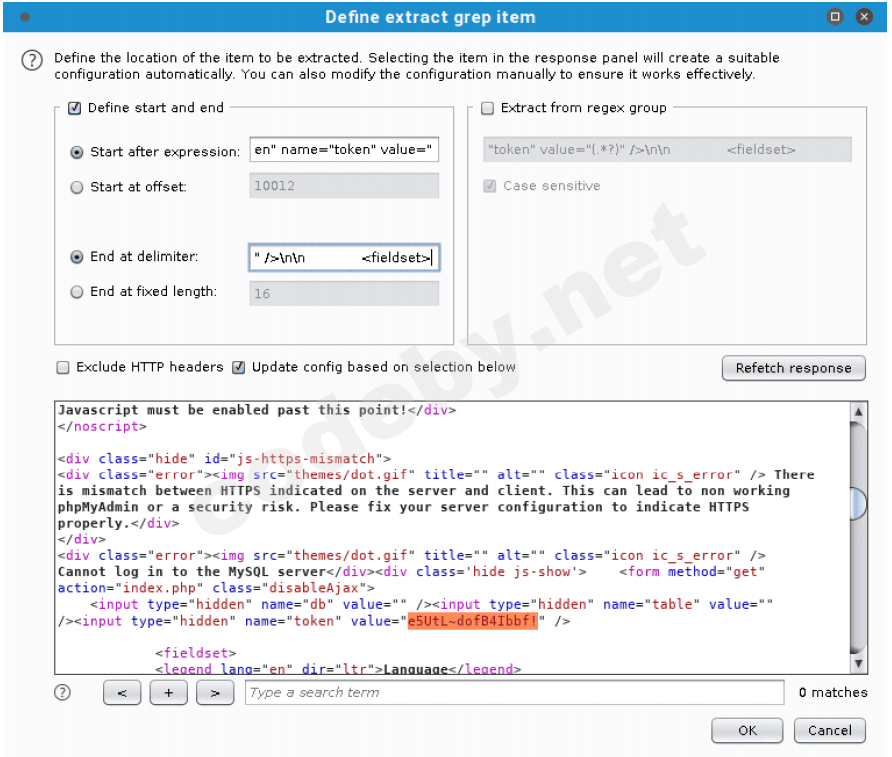Screen dimensions: 892x757
Task: Confirm with the OK button
Action: pyautogui.click(x=747, y=730)
